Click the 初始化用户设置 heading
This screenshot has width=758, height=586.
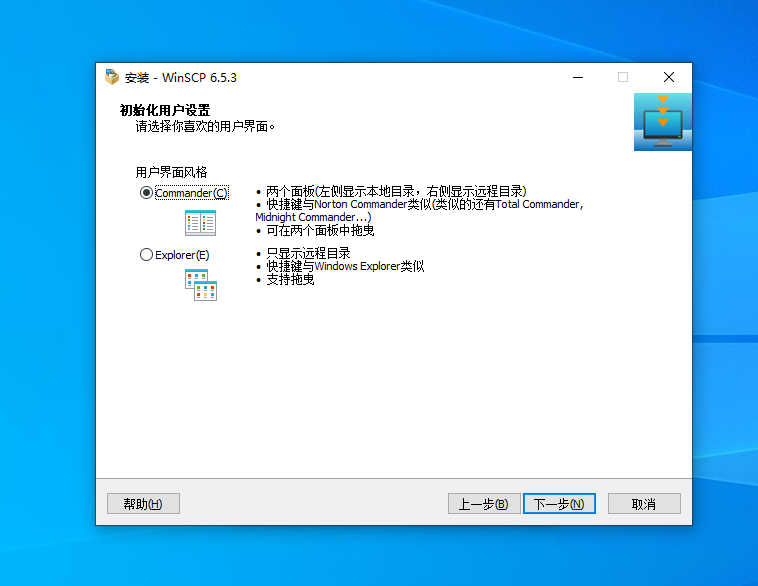[165, 110]
